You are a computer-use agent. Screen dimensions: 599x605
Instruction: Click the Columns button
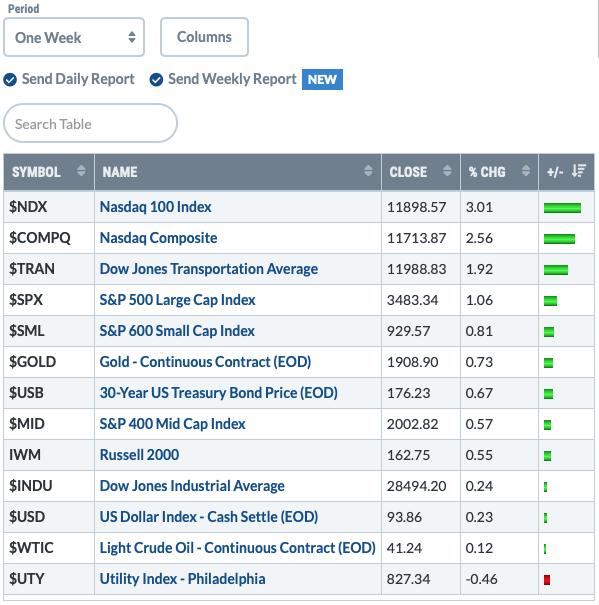pyautogui.click(x=204, y=37)
